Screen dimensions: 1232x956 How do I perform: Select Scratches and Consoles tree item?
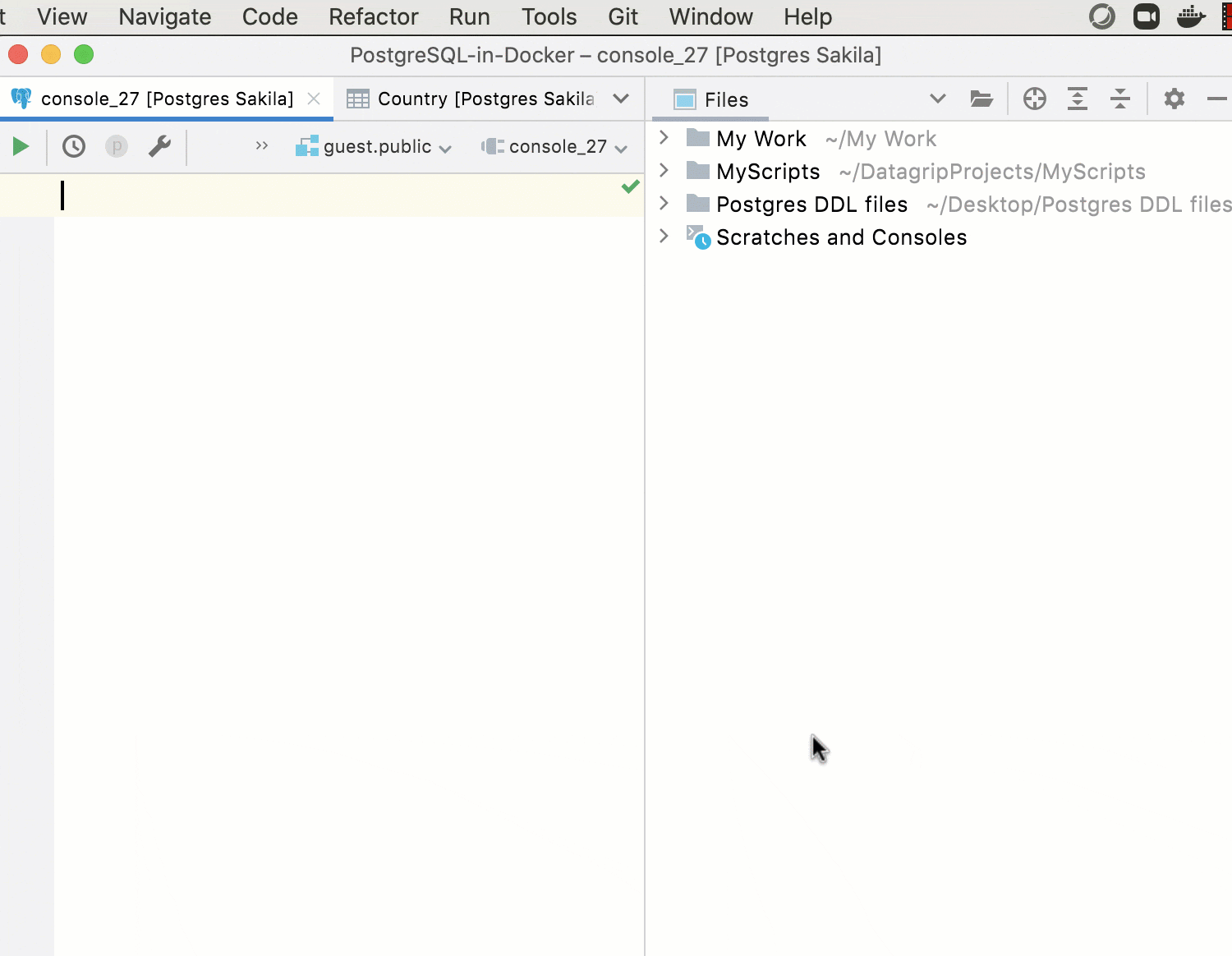[x=841, y=237]
